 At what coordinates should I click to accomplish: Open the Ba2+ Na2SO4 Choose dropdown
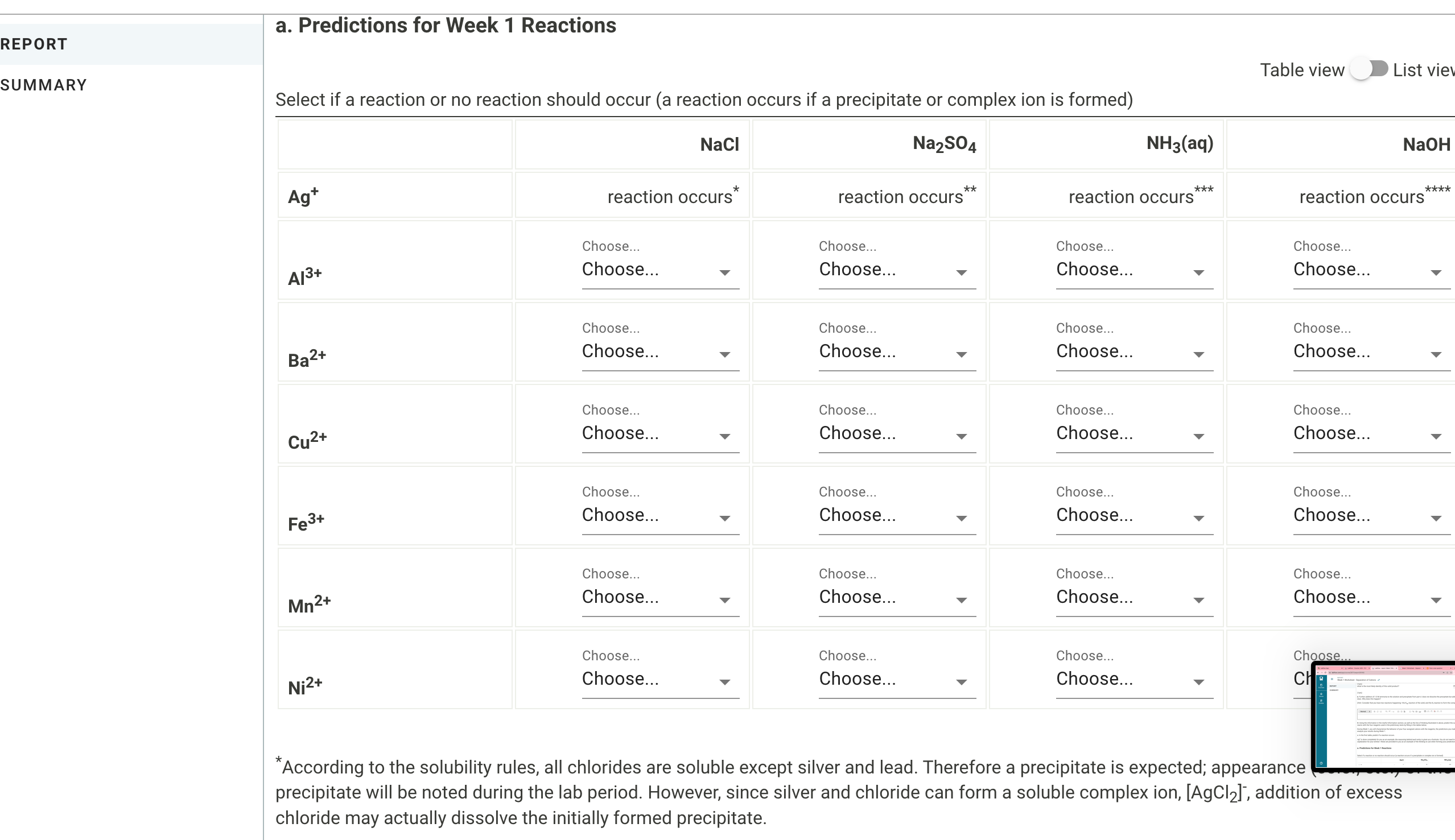(897, 351)
